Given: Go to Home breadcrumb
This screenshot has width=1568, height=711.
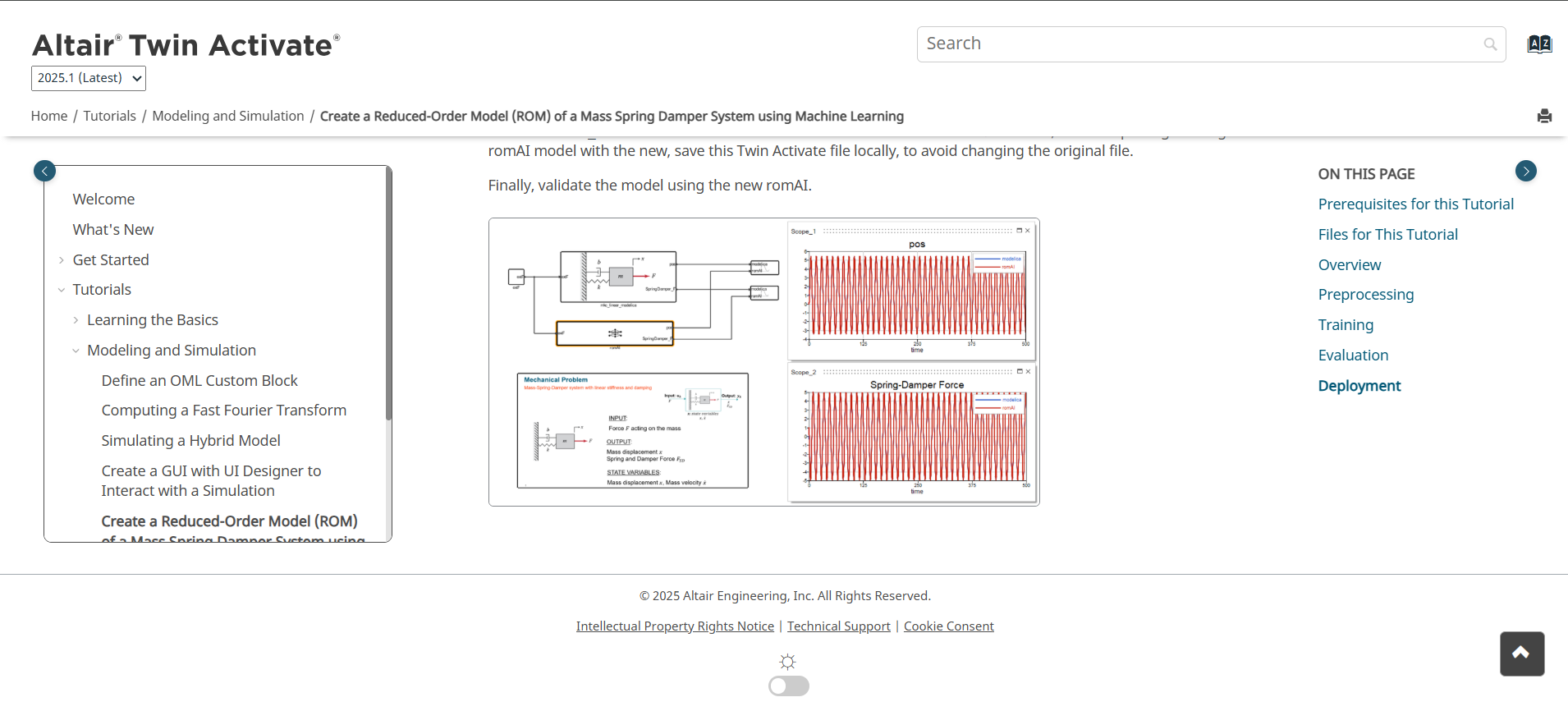Looking at the screenshot, I should coord(49,117).
